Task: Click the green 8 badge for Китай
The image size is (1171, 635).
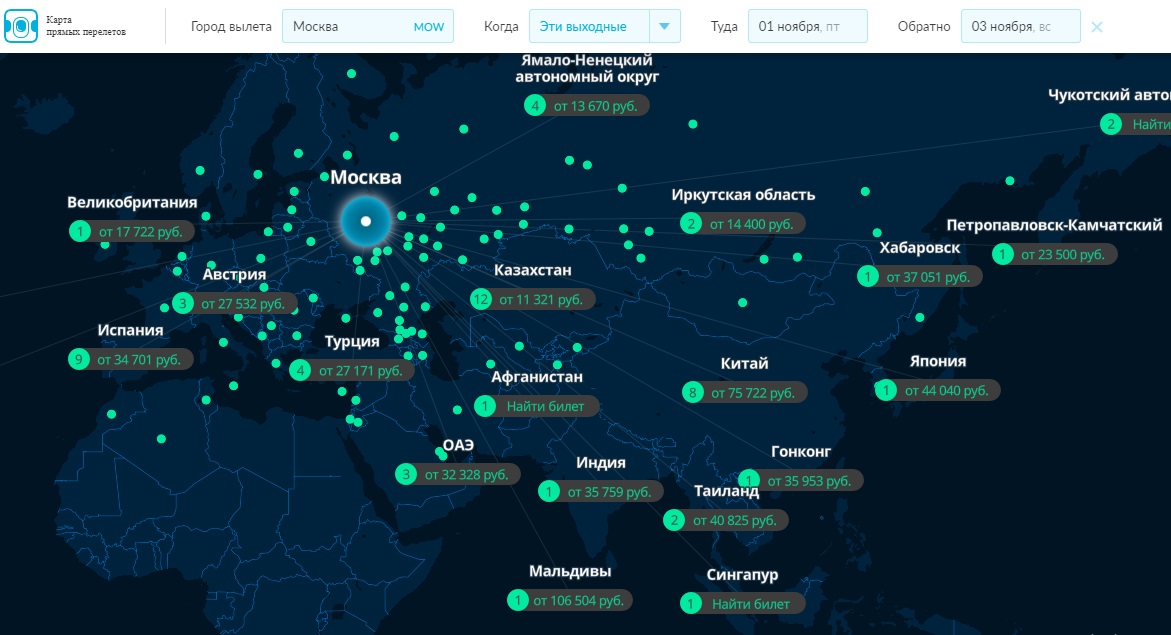Action: click(692, 393)
